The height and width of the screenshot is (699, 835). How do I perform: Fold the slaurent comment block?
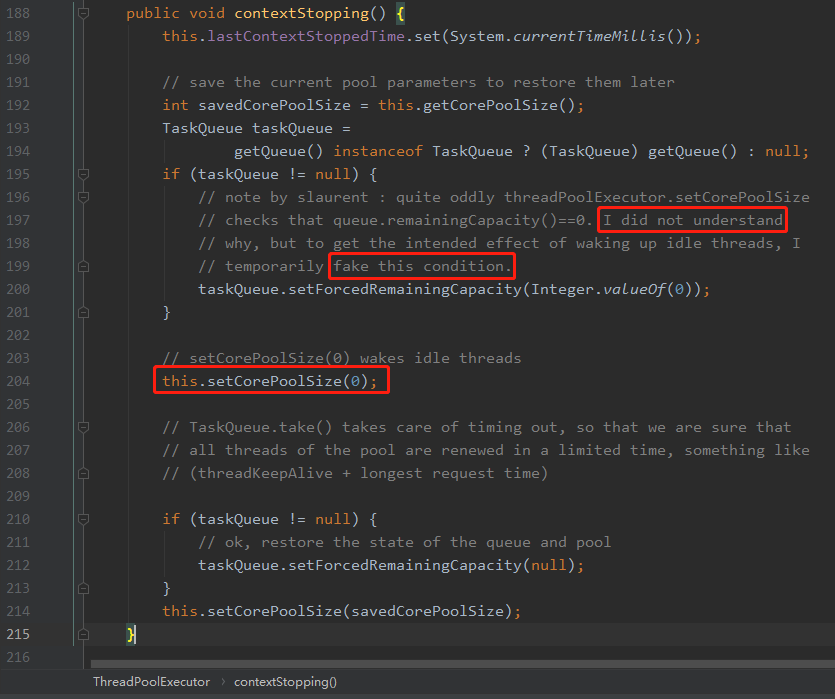tap(84, 197)
